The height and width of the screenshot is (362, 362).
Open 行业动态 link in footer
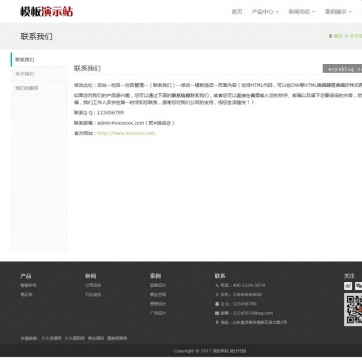[x=93, y=295]
